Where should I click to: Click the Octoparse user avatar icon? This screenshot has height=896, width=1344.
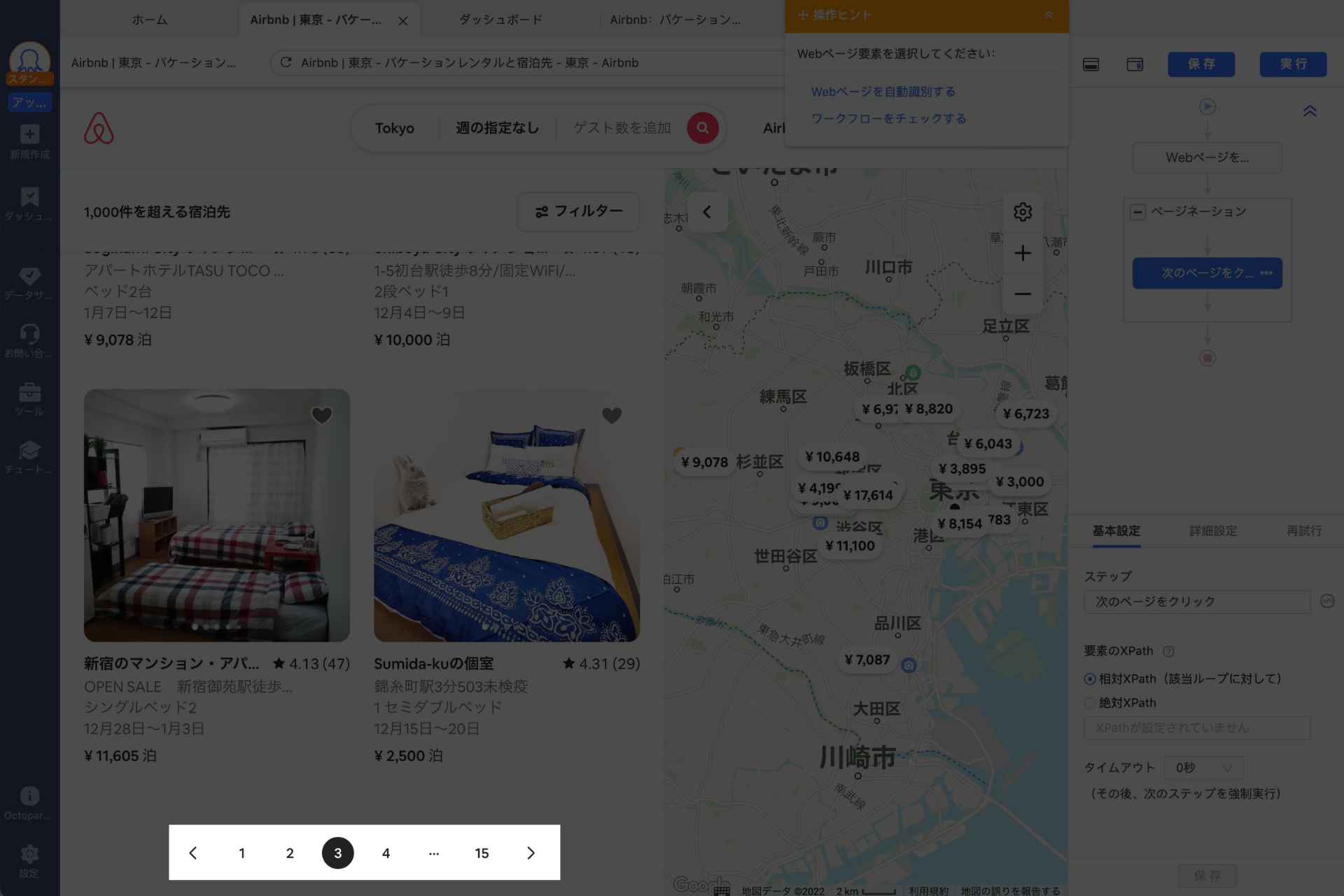[x=29, y=62]
